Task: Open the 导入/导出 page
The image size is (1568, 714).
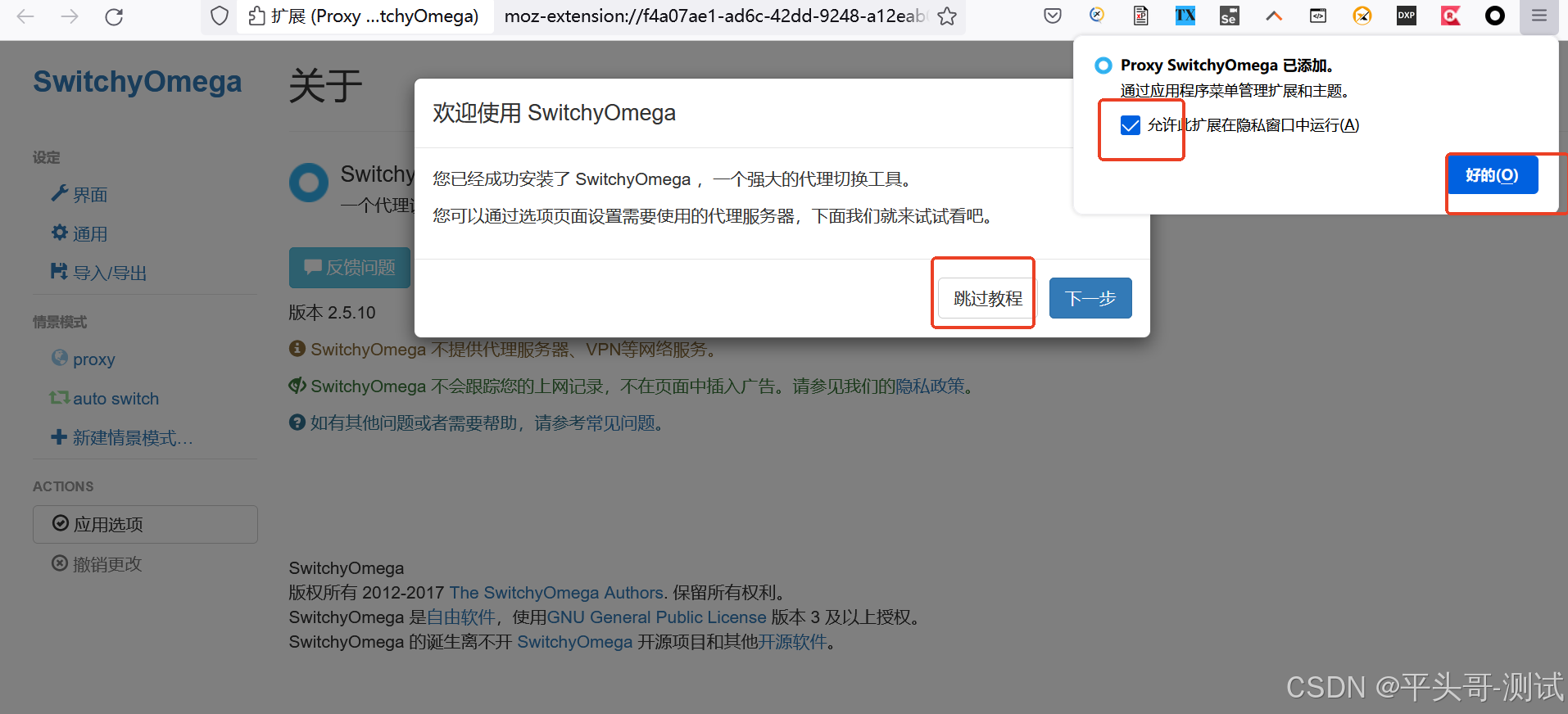Action: (x=99, y=273)
